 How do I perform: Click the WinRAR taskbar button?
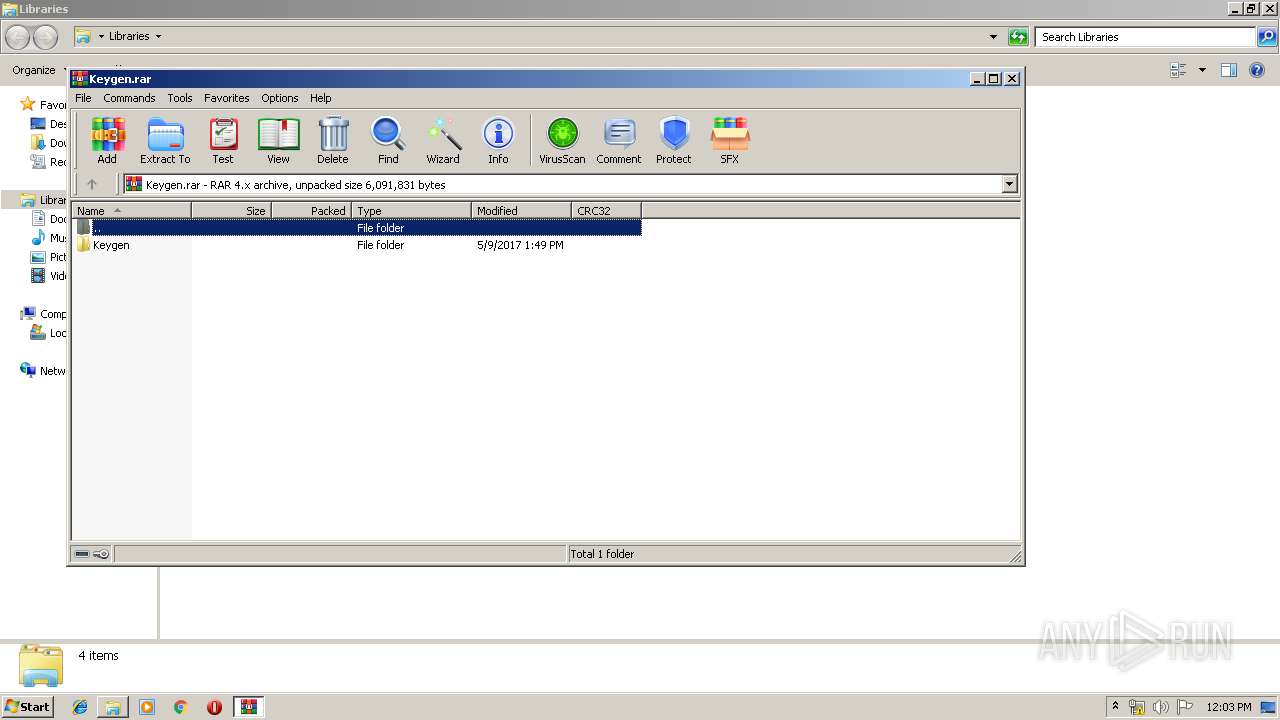coord(248,707)
